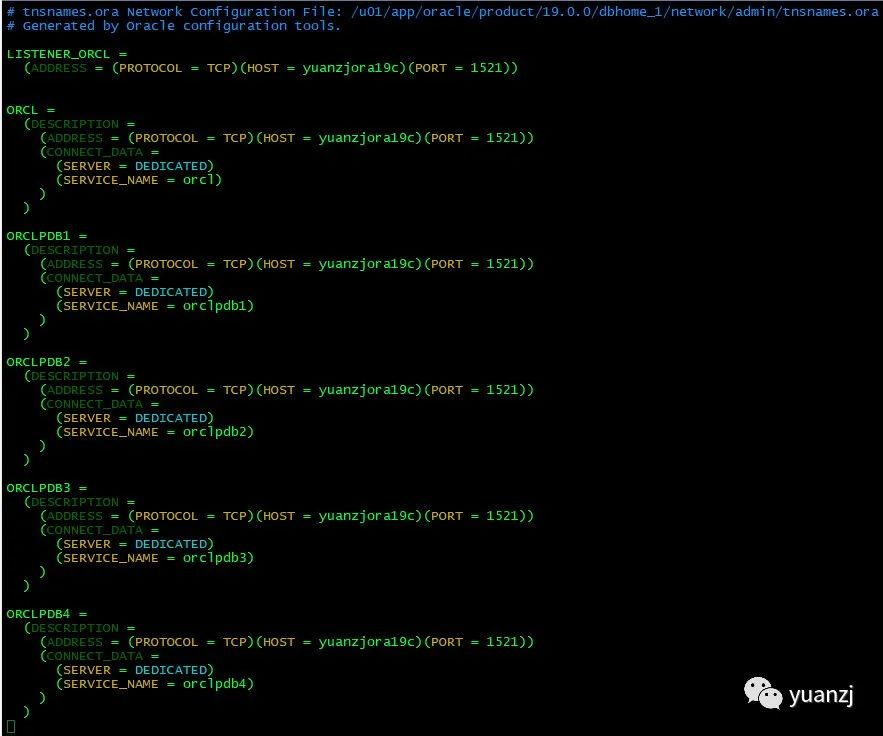Image resolution: width=883 pixels, height=736 pixels.
Task: Place cursor on LISTENER_ORCL entry name
Action: pos(58,54)
